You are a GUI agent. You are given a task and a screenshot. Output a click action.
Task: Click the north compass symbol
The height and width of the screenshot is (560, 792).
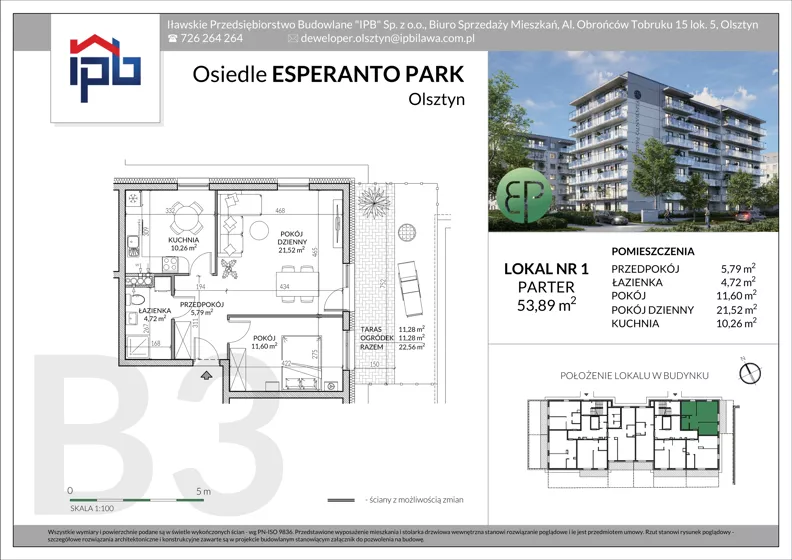click(750, 373)
